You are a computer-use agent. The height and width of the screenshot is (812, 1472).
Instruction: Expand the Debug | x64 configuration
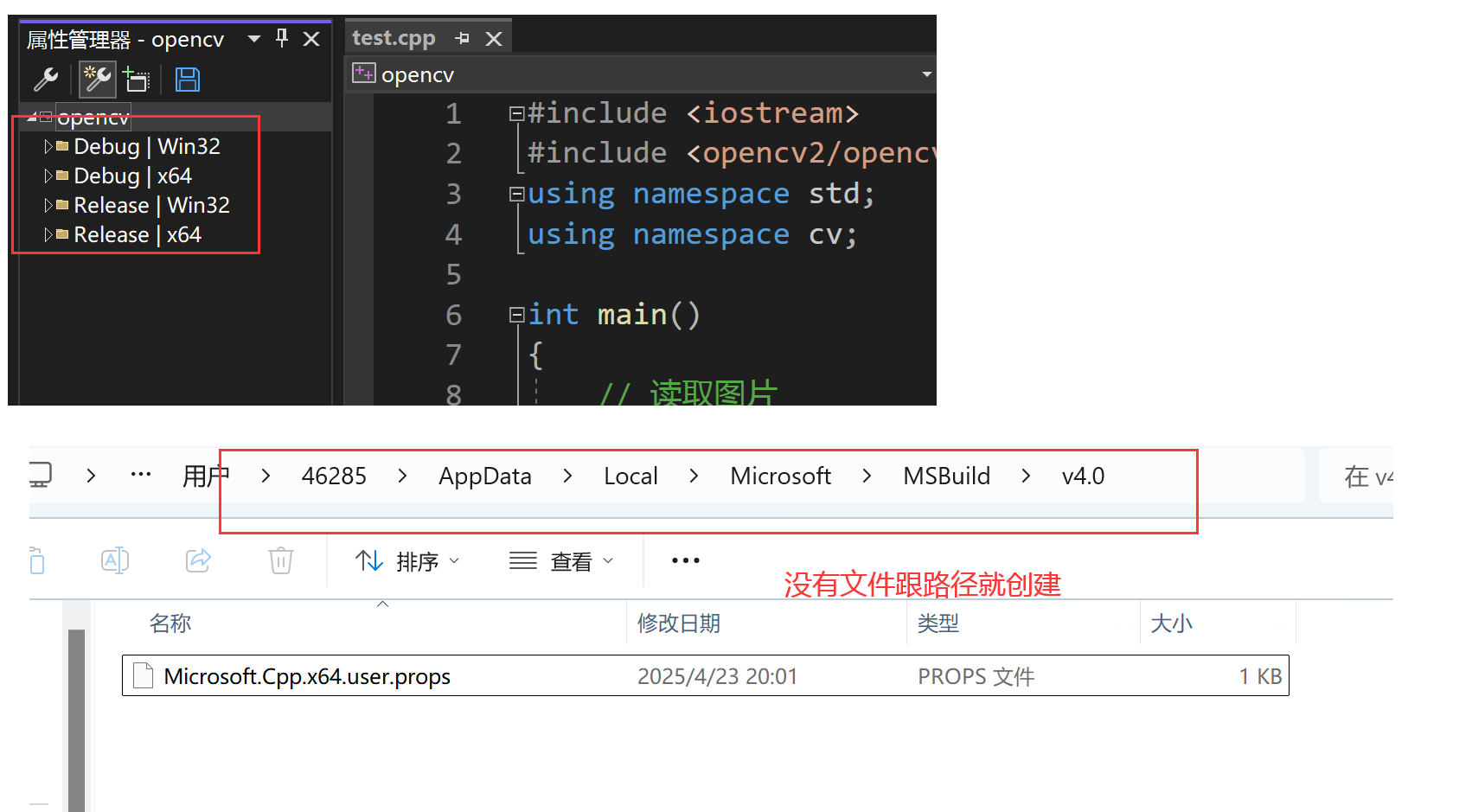tap(48, 176)
